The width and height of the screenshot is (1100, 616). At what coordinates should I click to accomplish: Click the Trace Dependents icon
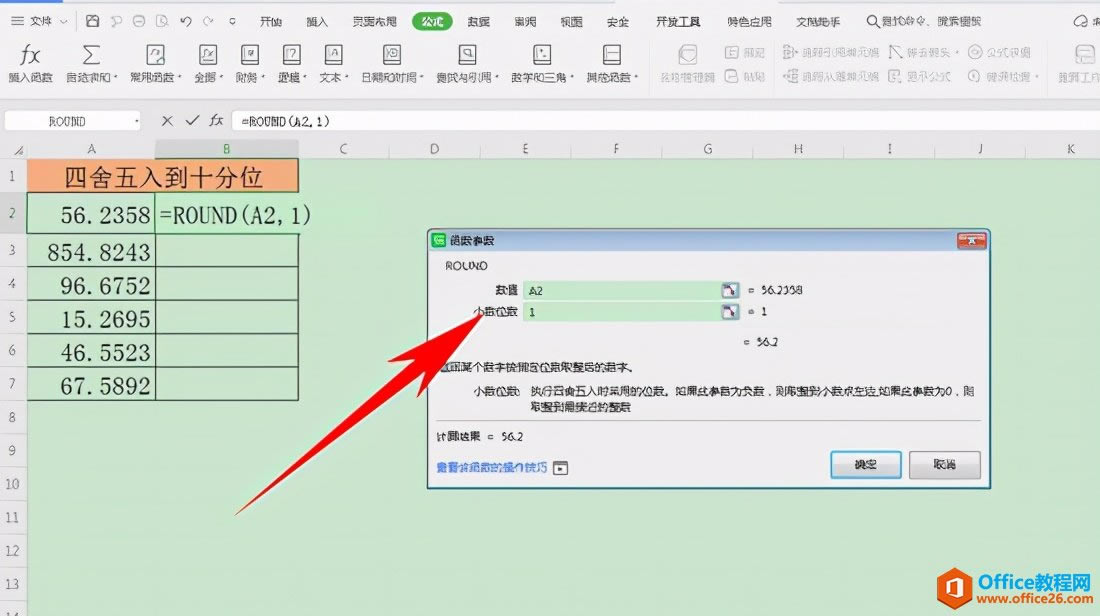[x=790, y=76]
